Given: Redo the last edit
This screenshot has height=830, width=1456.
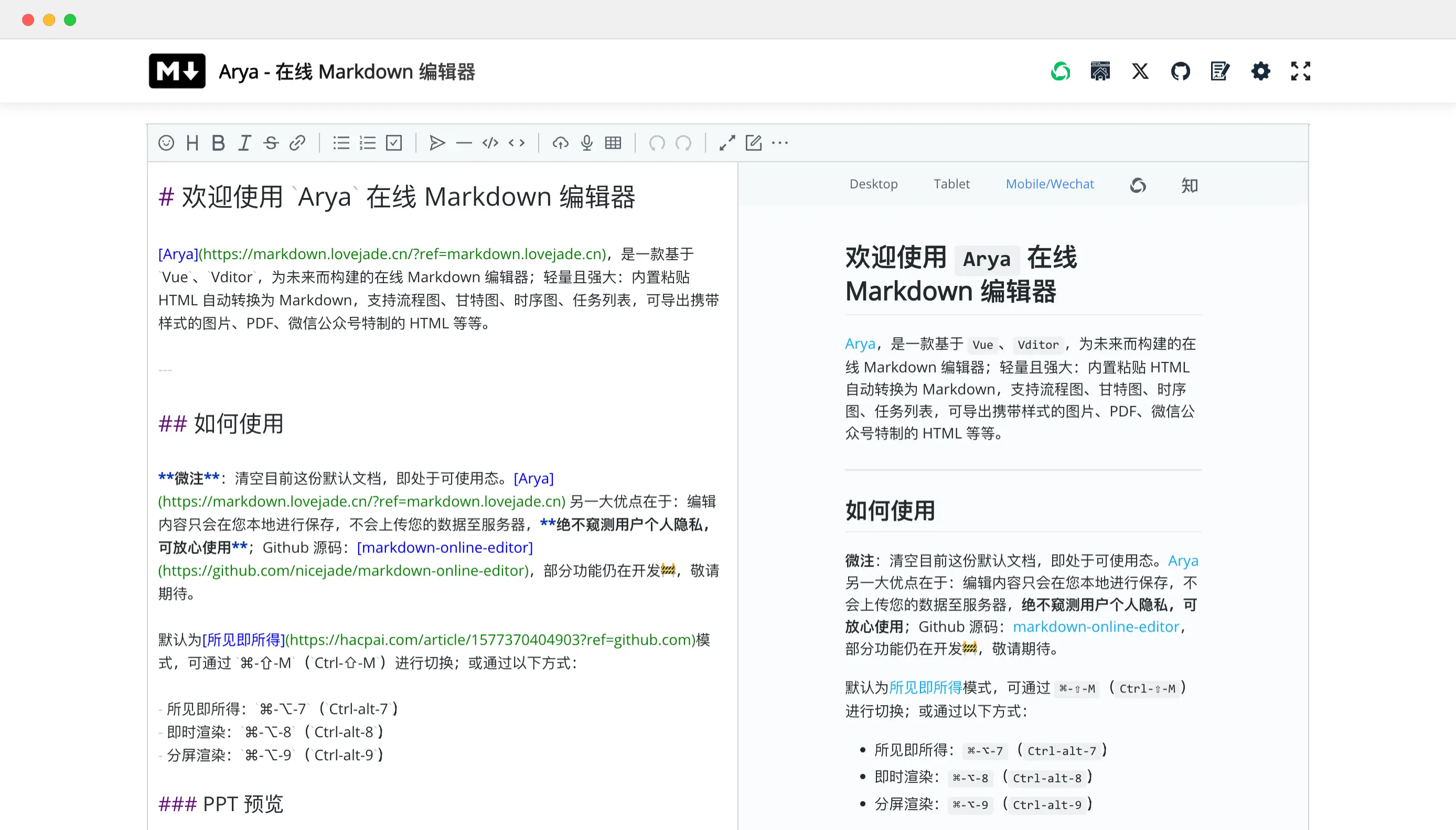Looking at the screenshot, I should [683, 143].
